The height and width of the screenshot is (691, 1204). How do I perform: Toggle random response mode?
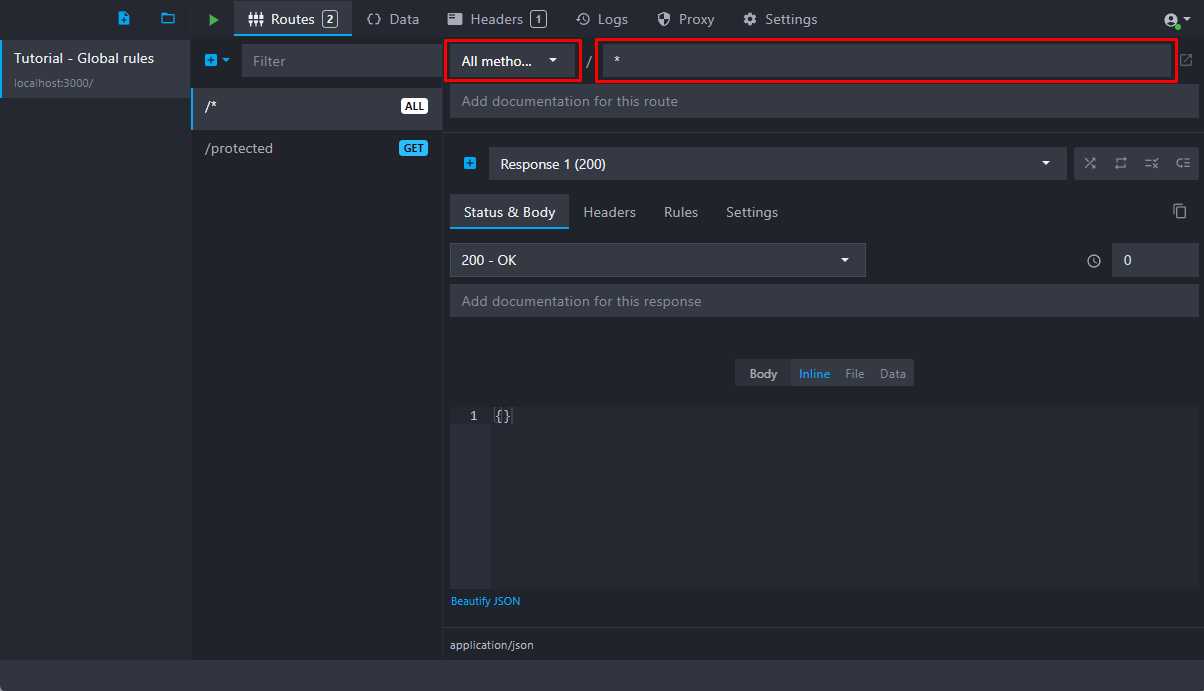[x=1090, y=164]
